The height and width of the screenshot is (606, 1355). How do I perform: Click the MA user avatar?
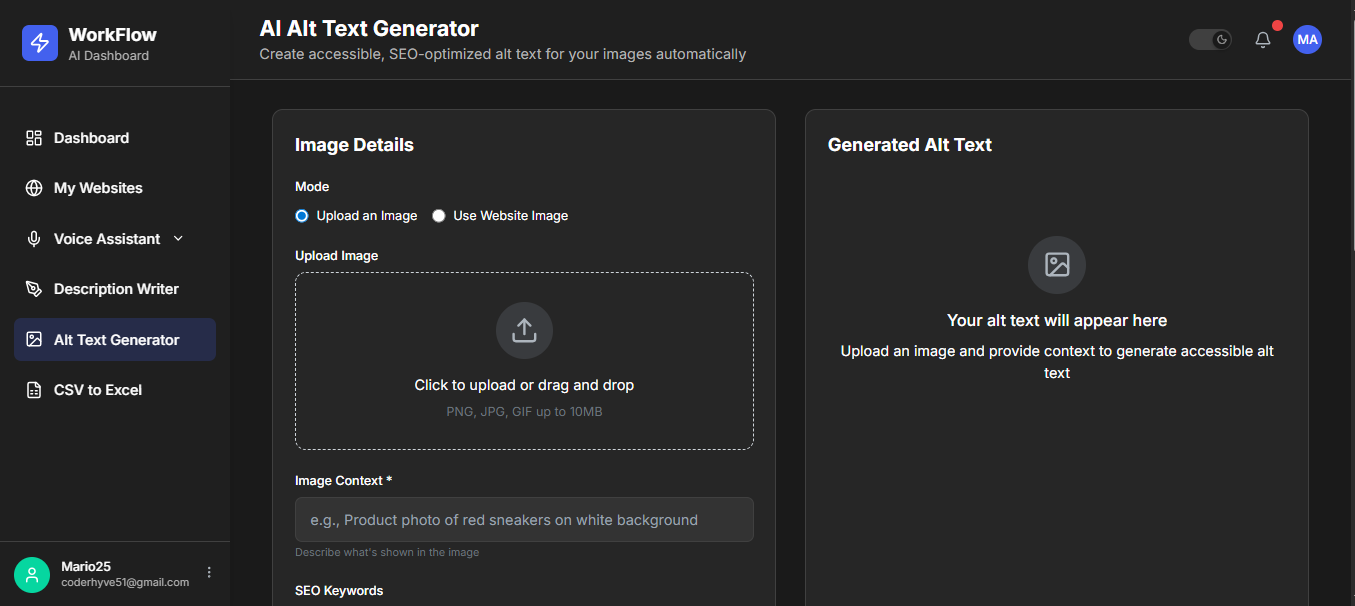coord(1307,40)
